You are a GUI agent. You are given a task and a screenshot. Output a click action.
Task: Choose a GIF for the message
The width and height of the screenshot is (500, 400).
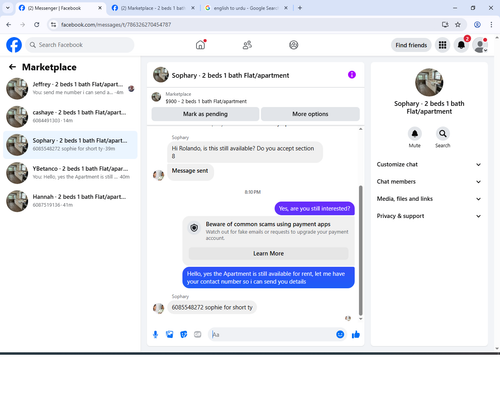198,334
